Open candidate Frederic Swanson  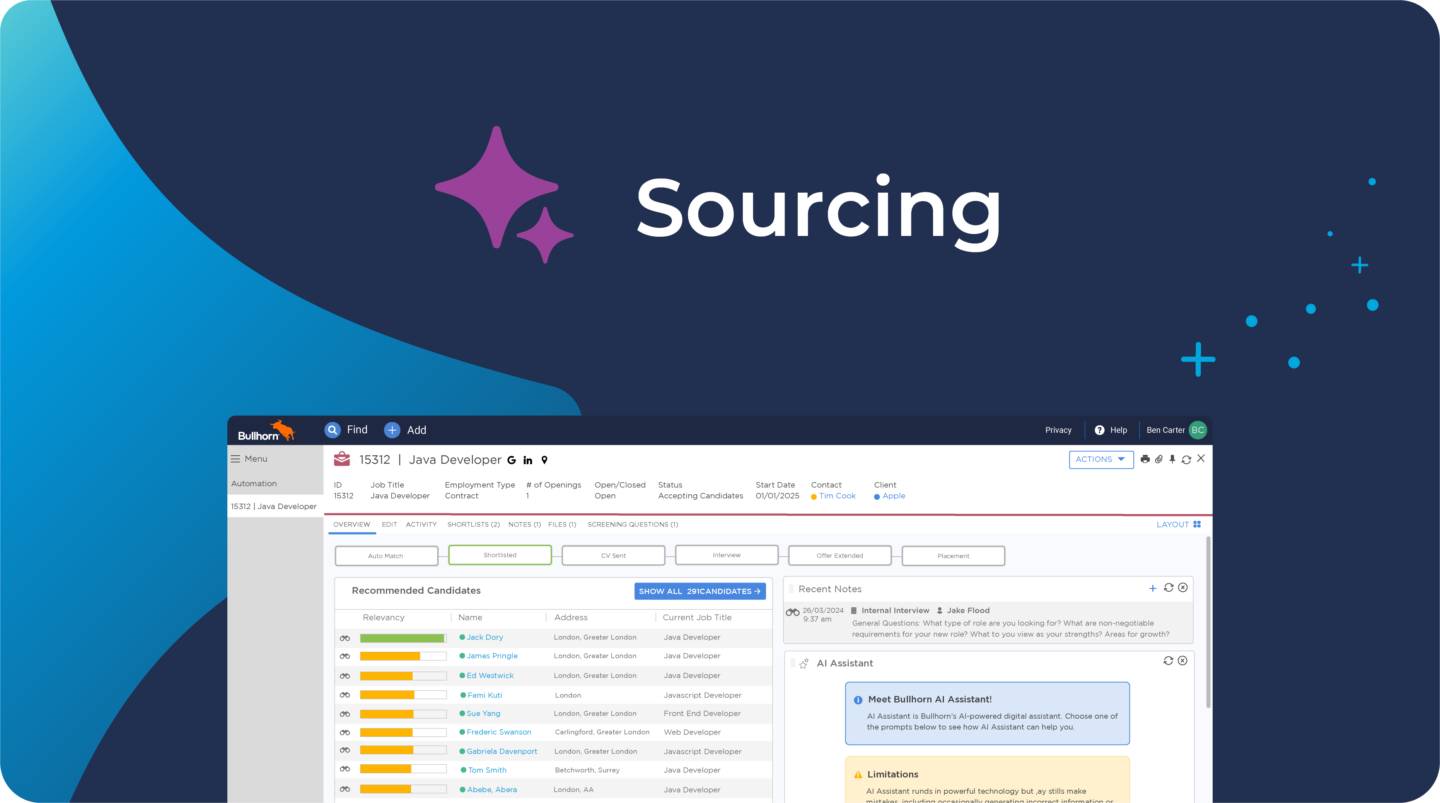pos(499,732)
